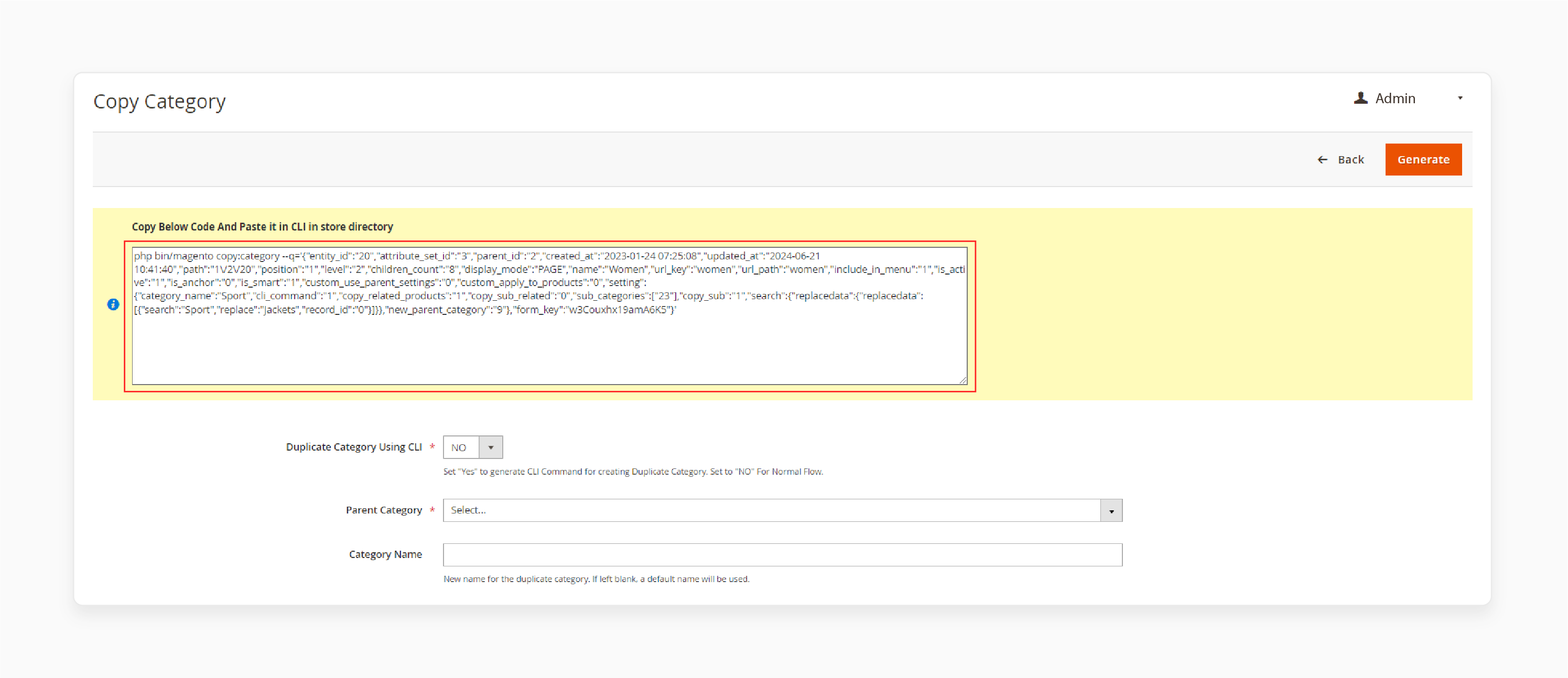Click the 'Set Yes to generate CLI Command' hint
This screenshot has width=1568, height=678.
pyautogui.click(x=633, y=472)
